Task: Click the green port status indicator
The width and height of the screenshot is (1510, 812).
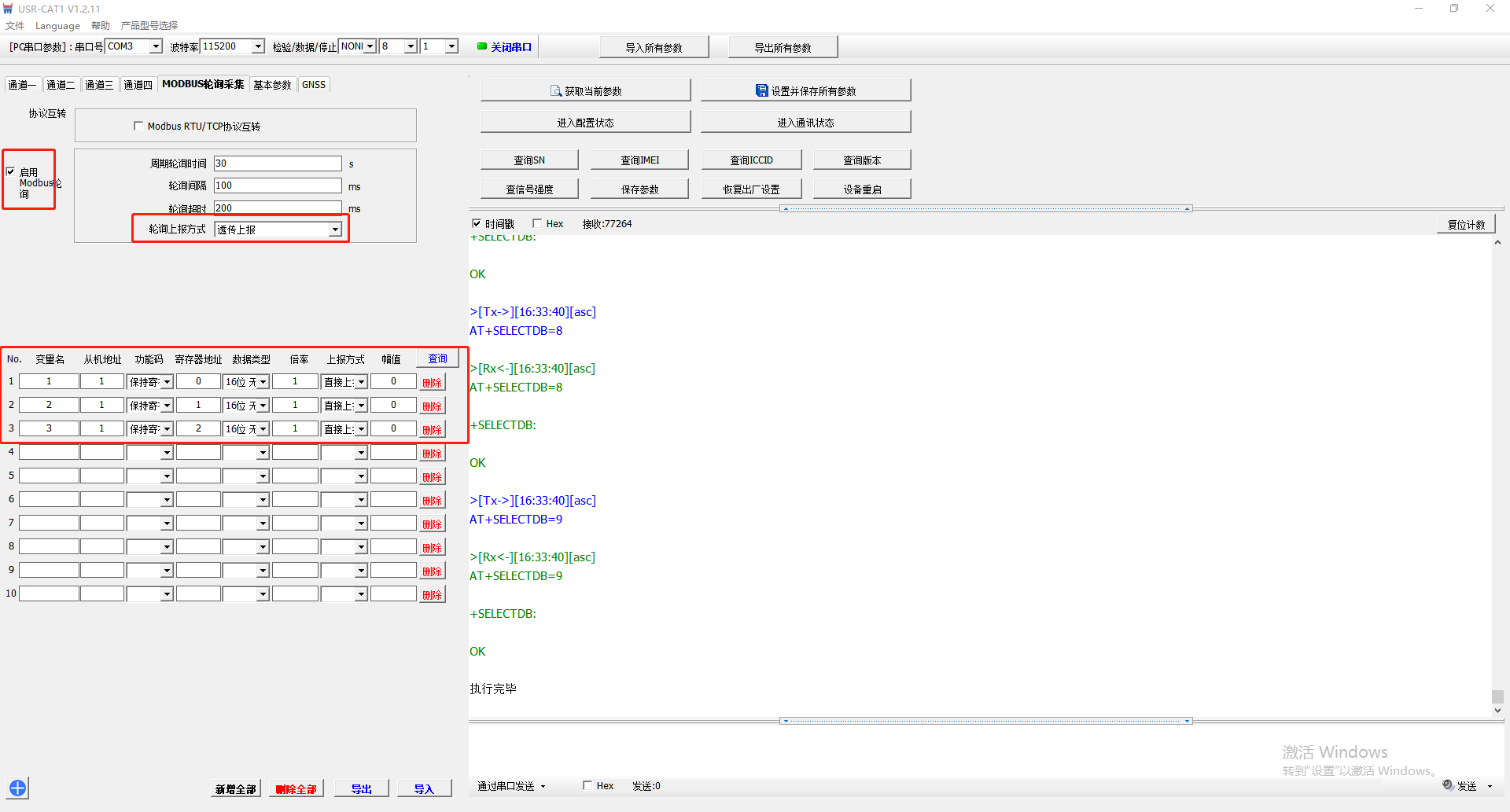Action: (482, 46)
